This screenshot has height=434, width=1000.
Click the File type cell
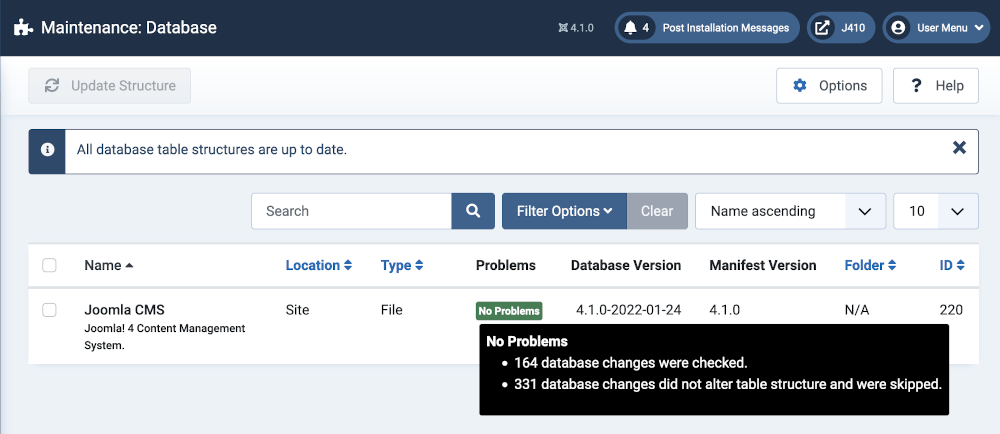point(392,310)
